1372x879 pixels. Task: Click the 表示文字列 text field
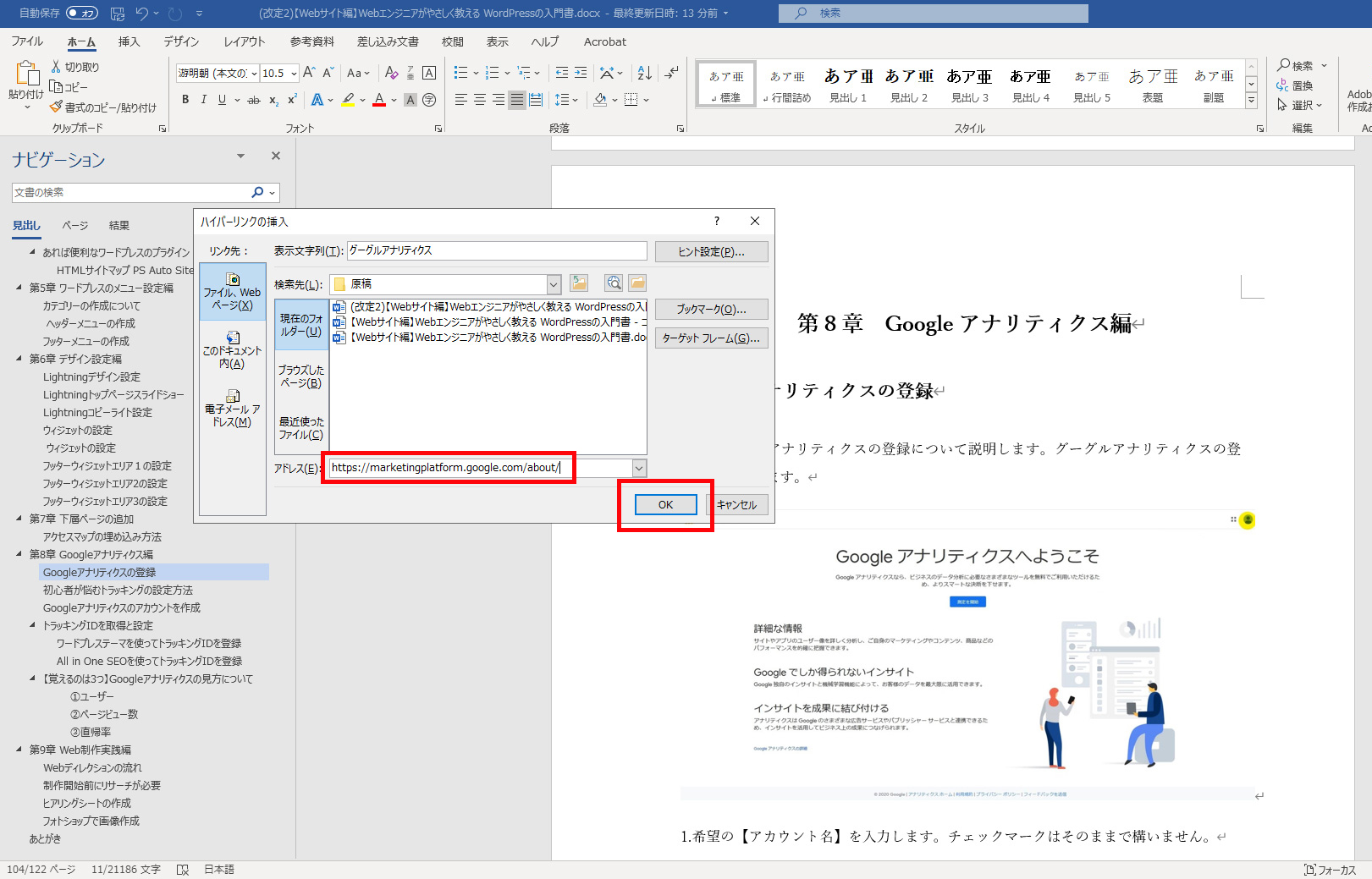click(497, 251)
